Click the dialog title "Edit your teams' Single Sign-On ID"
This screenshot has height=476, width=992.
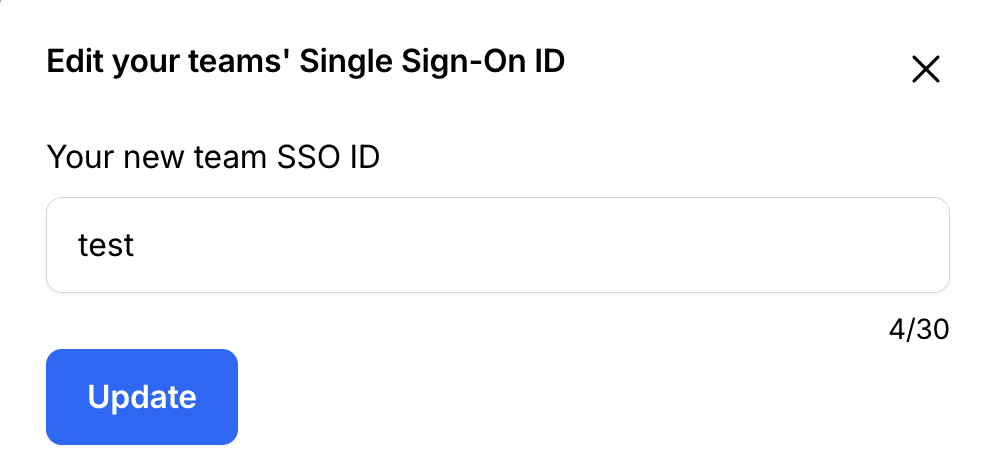click(306, 62)
